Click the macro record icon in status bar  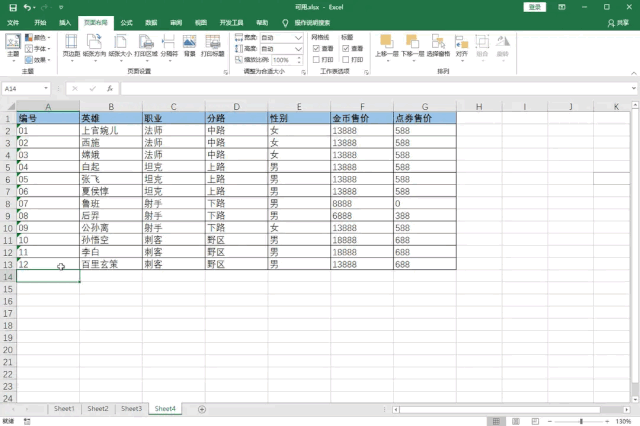27,422
